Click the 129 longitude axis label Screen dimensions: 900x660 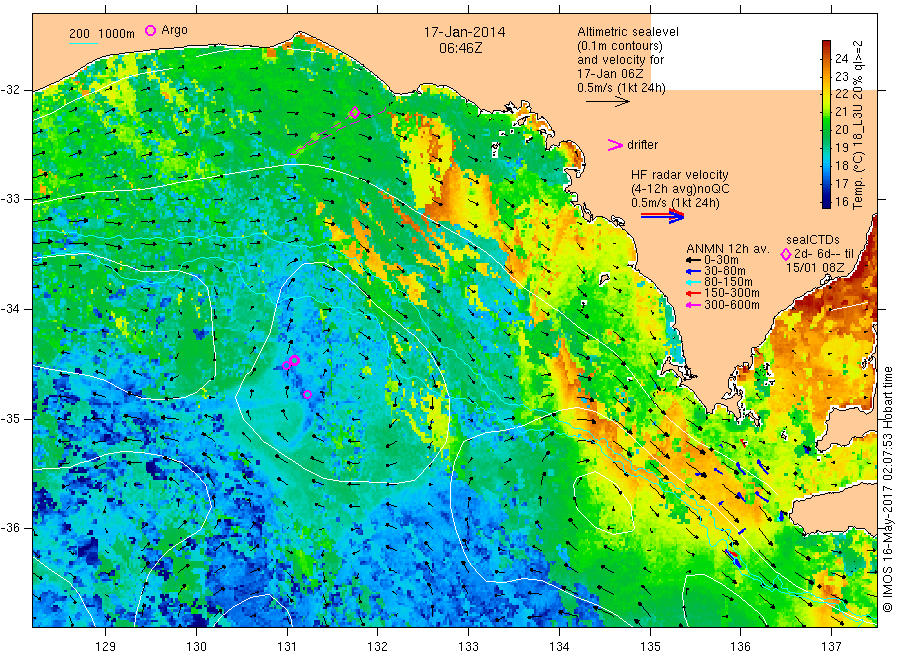tap(106, 647)
